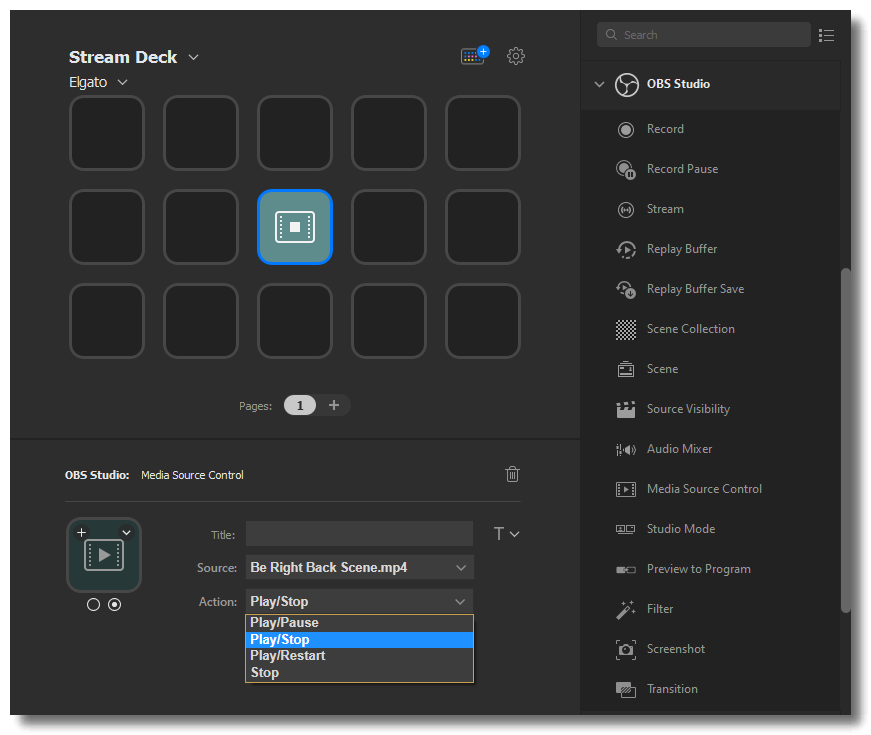Choose highlighted Play/Stop option in list
The image size is (871, 735).
point(359,639)
